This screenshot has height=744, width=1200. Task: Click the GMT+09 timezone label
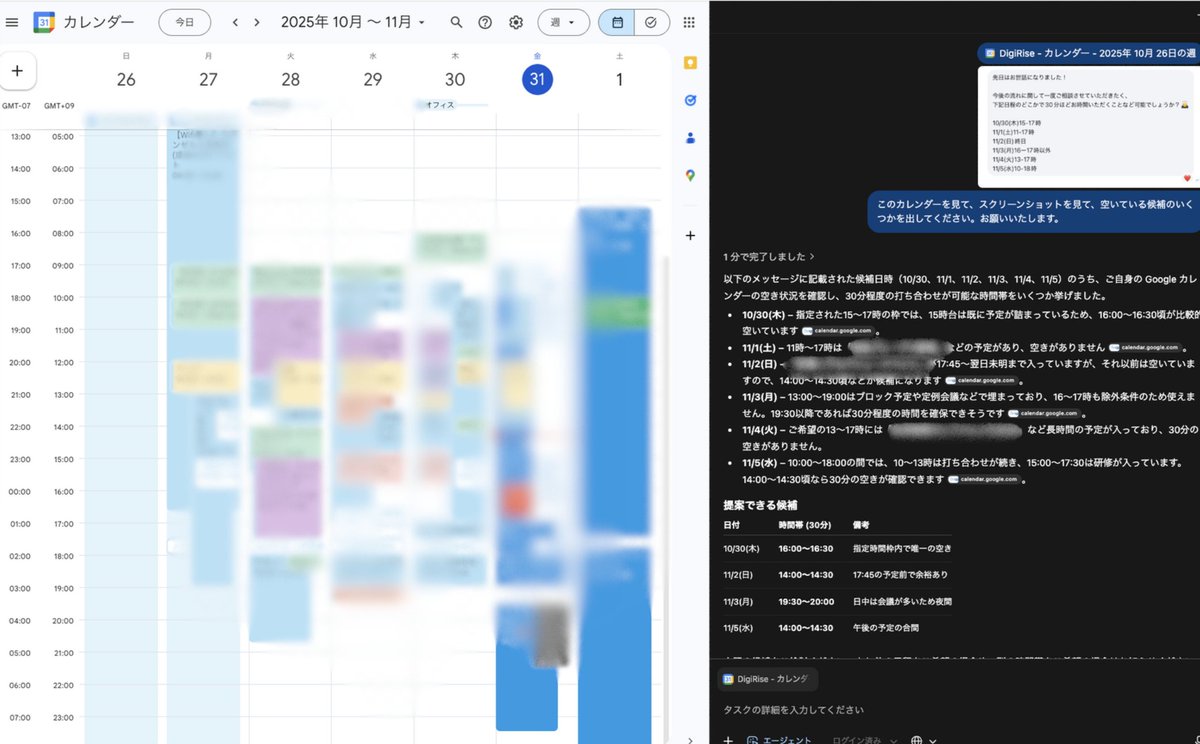tap(59, 106)
